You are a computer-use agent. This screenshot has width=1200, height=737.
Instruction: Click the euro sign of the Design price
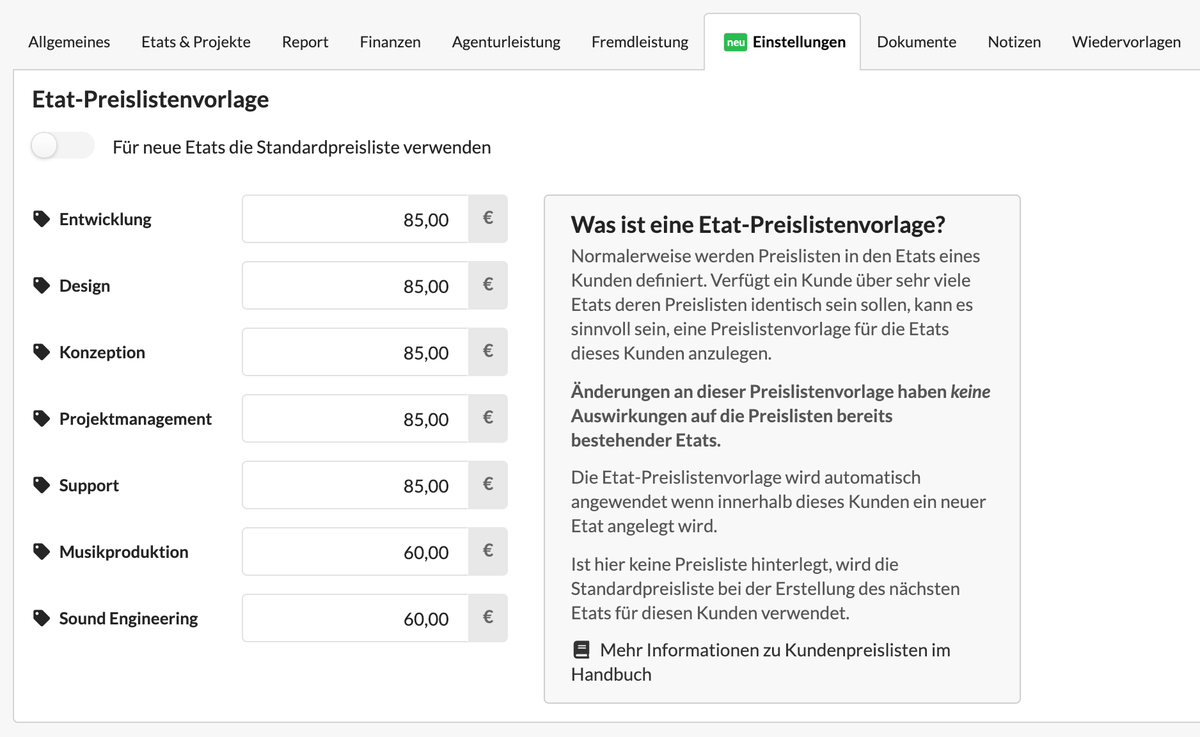click(488, 286)
